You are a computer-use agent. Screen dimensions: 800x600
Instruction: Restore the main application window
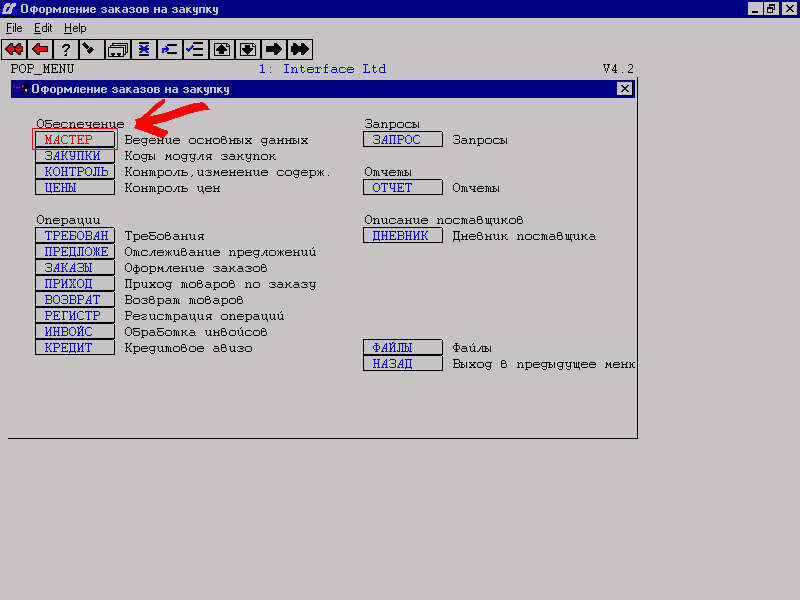click(x=771, y=9)
